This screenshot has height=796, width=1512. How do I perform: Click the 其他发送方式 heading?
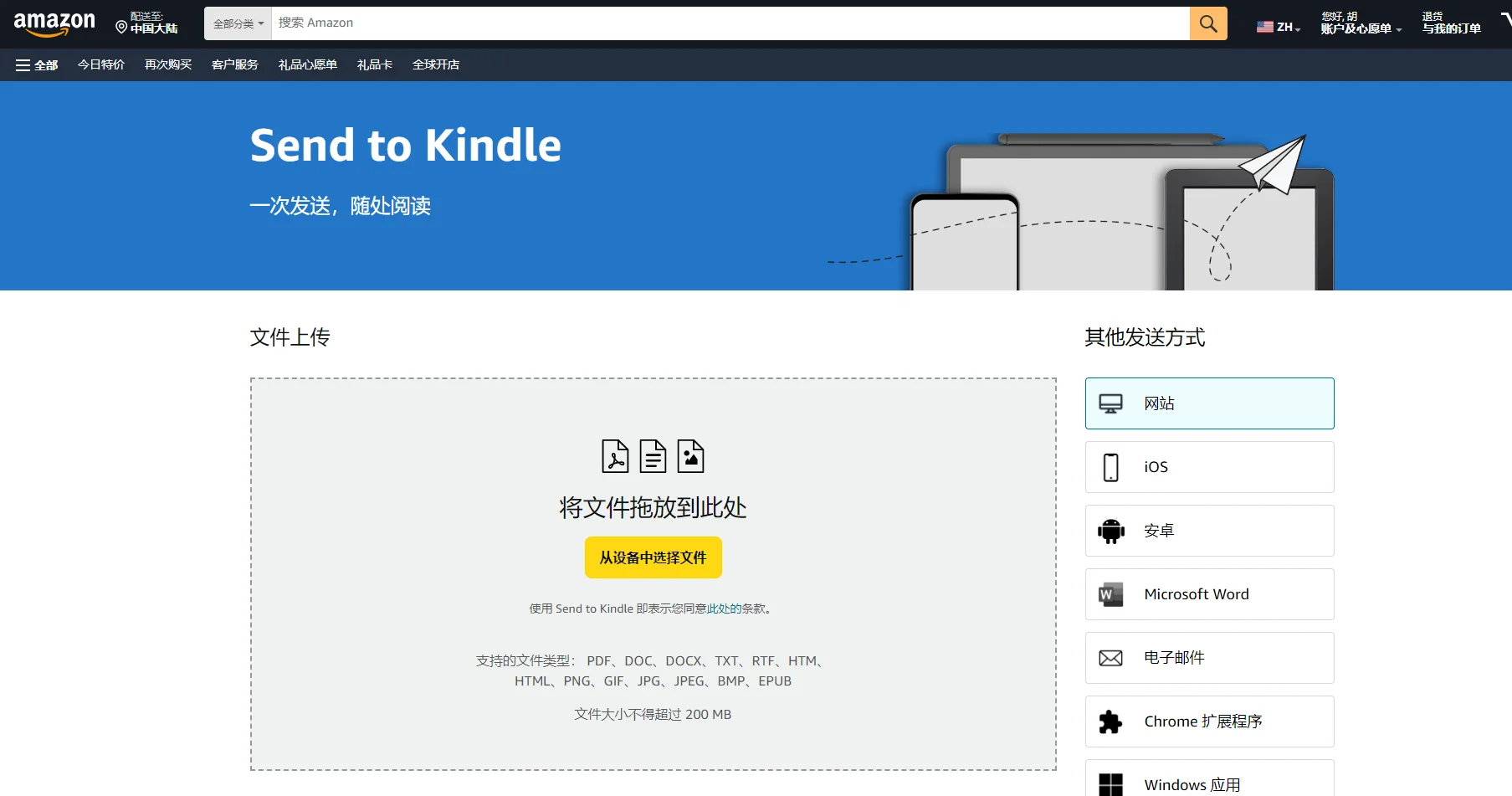pos(1145,337)
